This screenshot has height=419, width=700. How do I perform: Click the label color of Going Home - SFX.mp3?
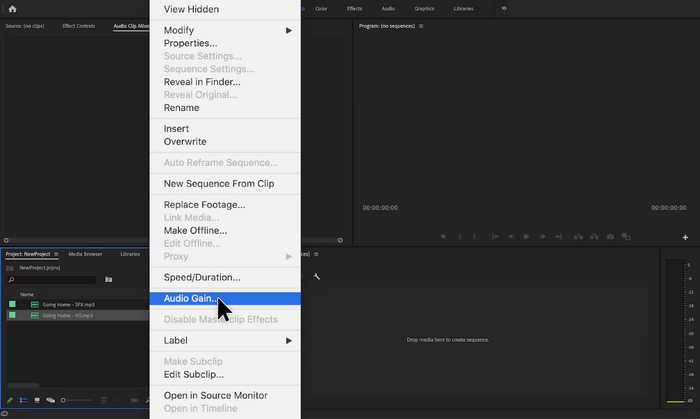pos(12,304)
